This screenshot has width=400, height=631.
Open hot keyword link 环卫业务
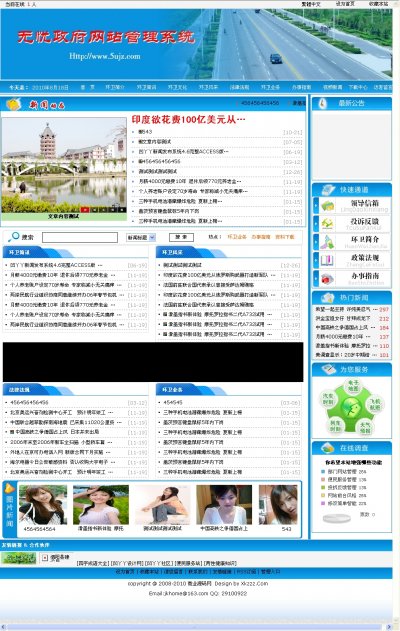pos(237,237)
